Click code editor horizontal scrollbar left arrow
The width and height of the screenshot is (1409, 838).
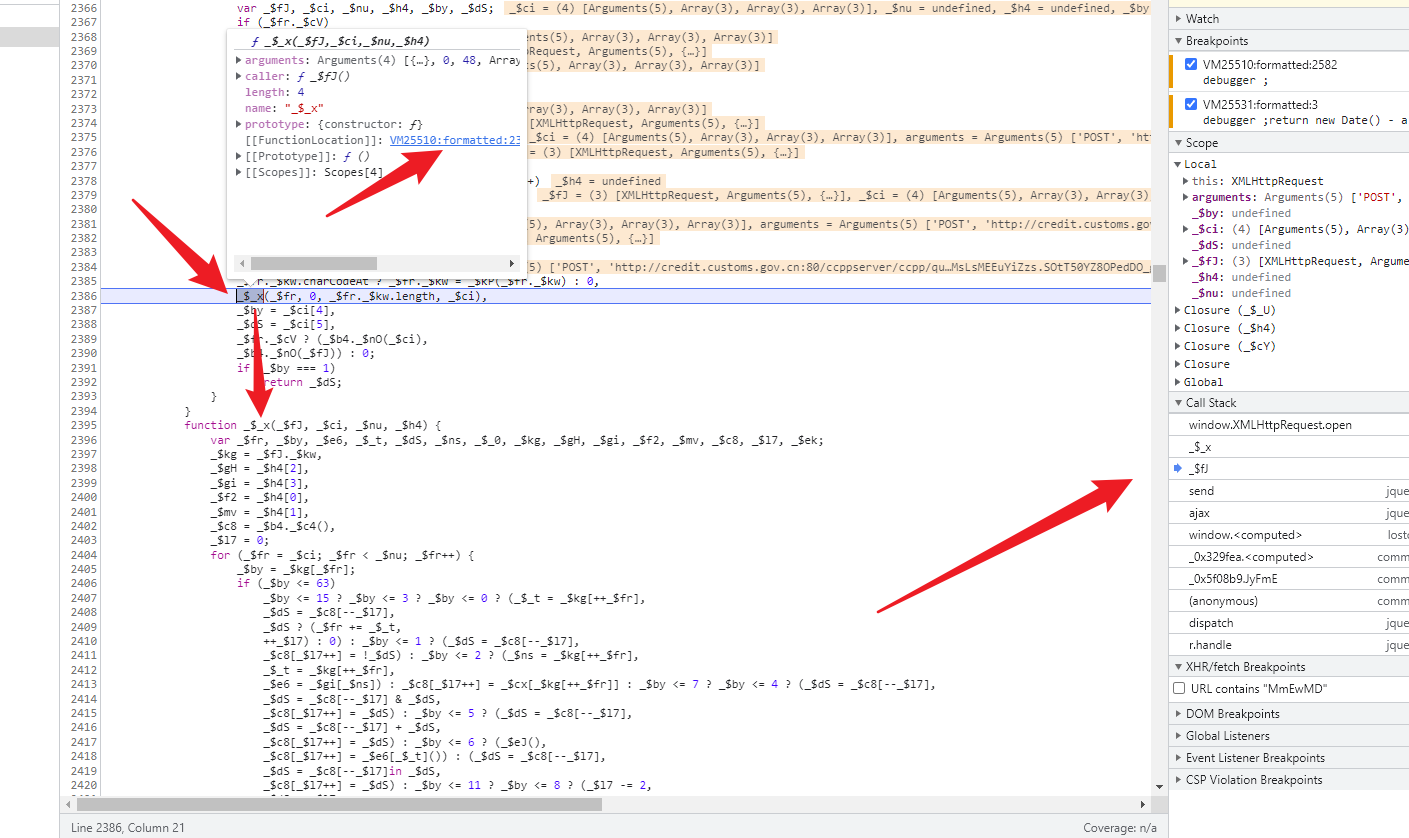(x=69, y=804)
